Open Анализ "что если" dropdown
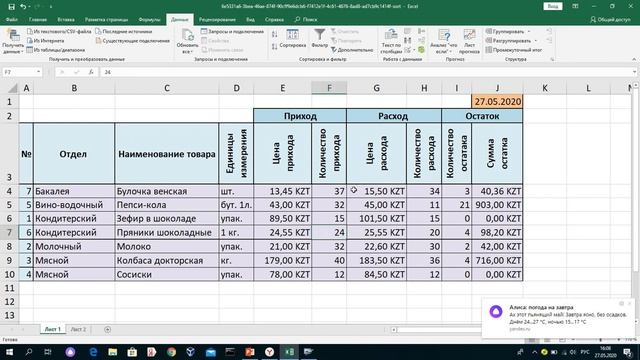 [x=444, y=42]
